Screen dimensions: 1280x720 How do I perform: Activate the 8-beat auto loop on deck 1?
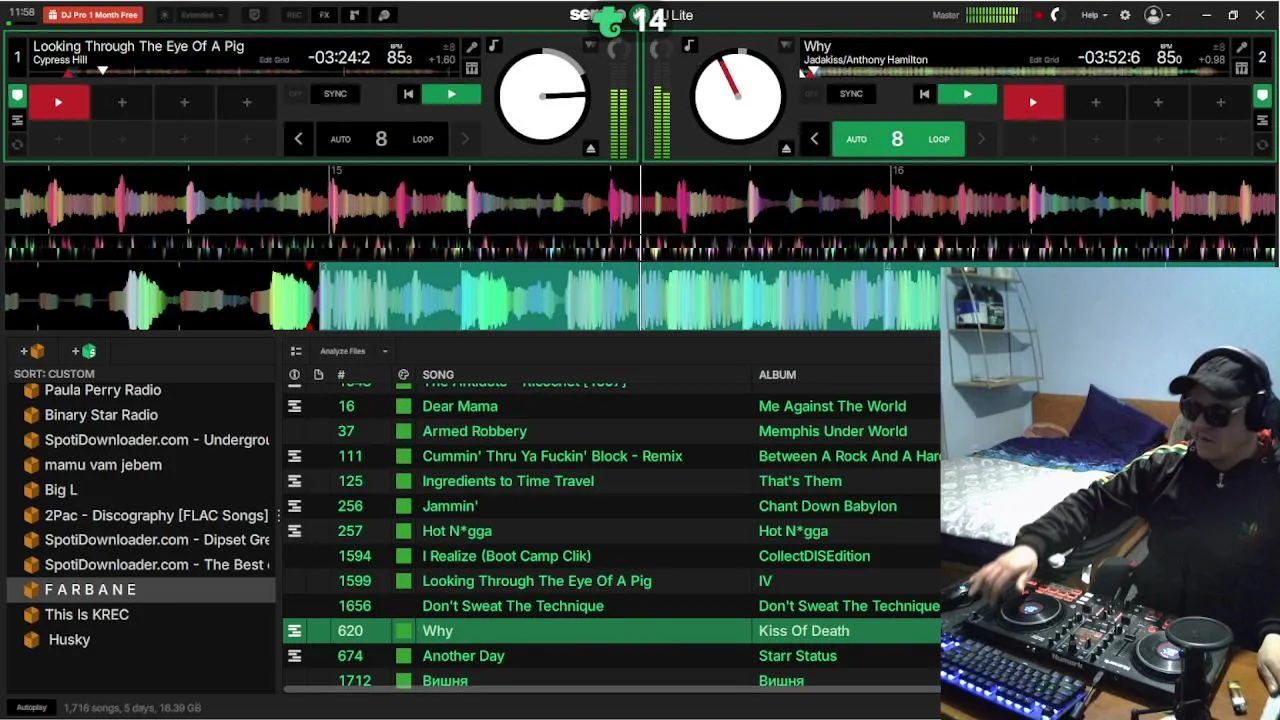tap(381, 139)
